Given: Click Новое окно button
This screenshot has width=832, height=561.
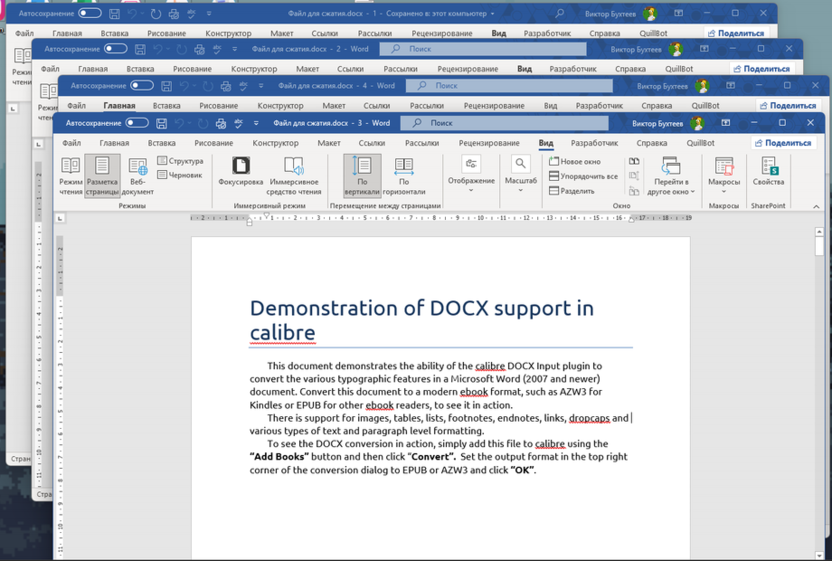Looking at the screenshot, I should [x=575, y=161].
